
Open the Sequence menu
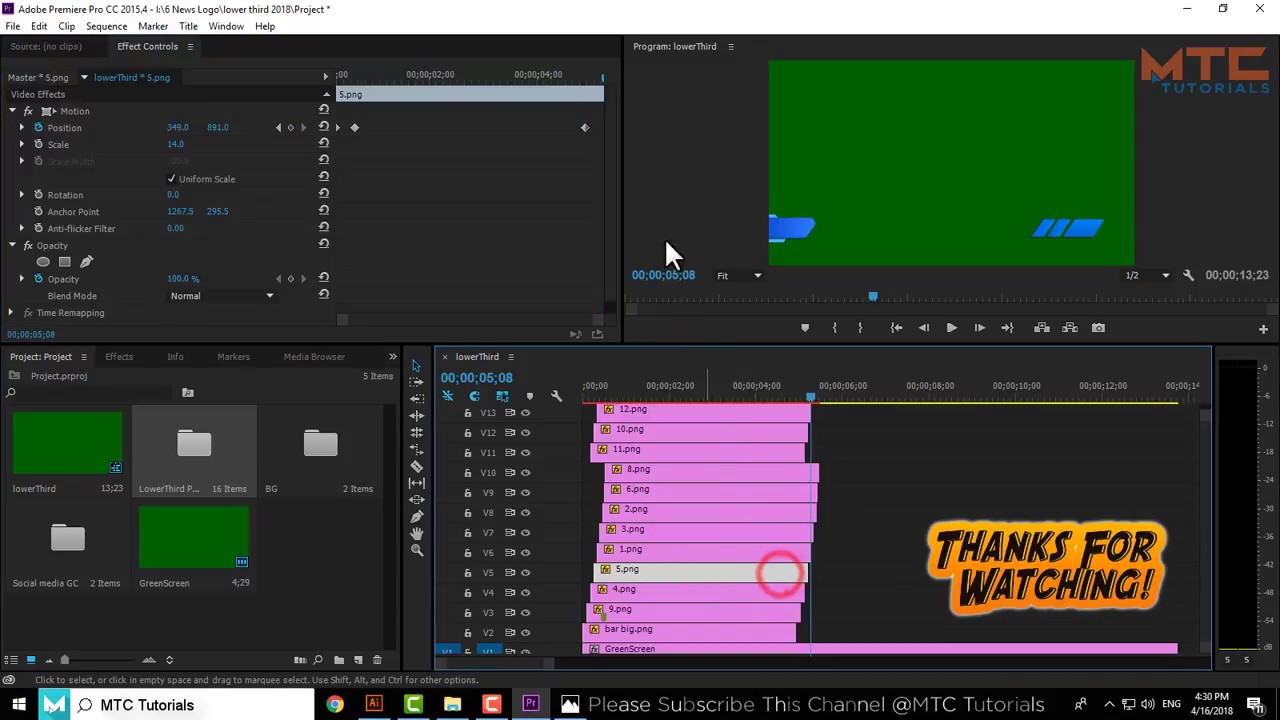[x=106, y=26]
